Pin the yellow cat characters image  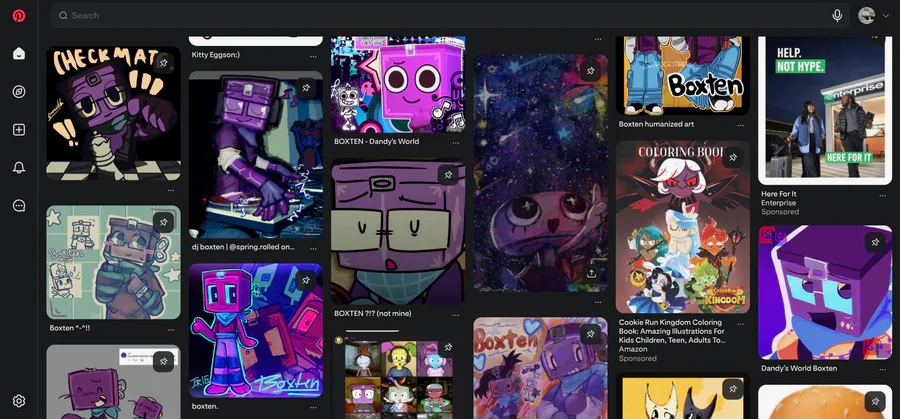coord(733,389)
